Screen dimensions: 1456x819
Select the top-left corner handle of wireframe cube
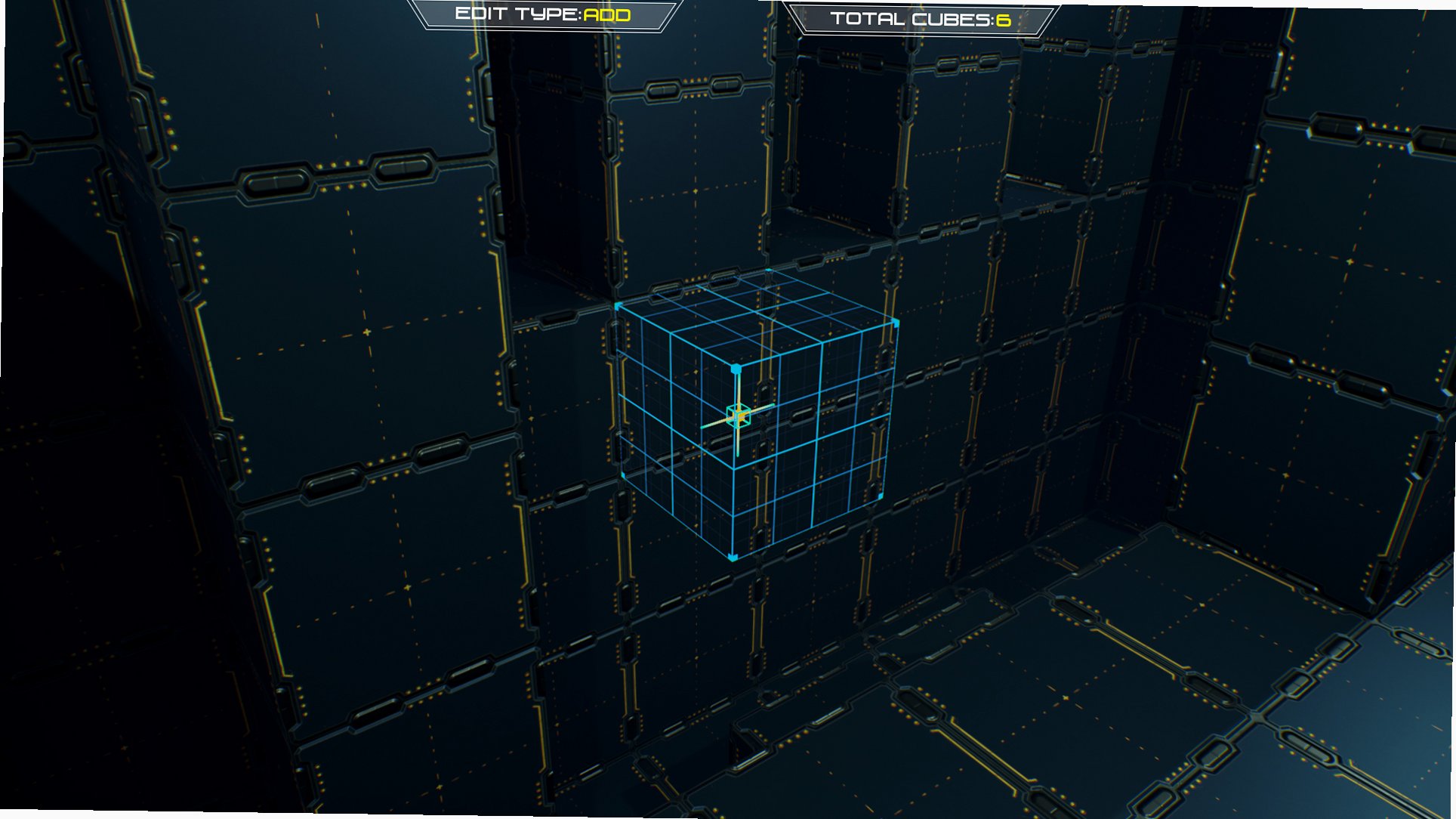click(x=618, y=306)
